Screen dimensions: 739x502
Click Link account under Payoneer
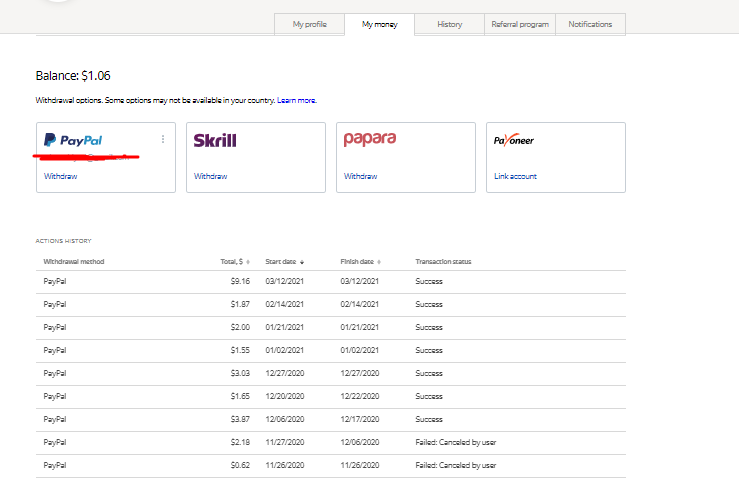[515, 176]
